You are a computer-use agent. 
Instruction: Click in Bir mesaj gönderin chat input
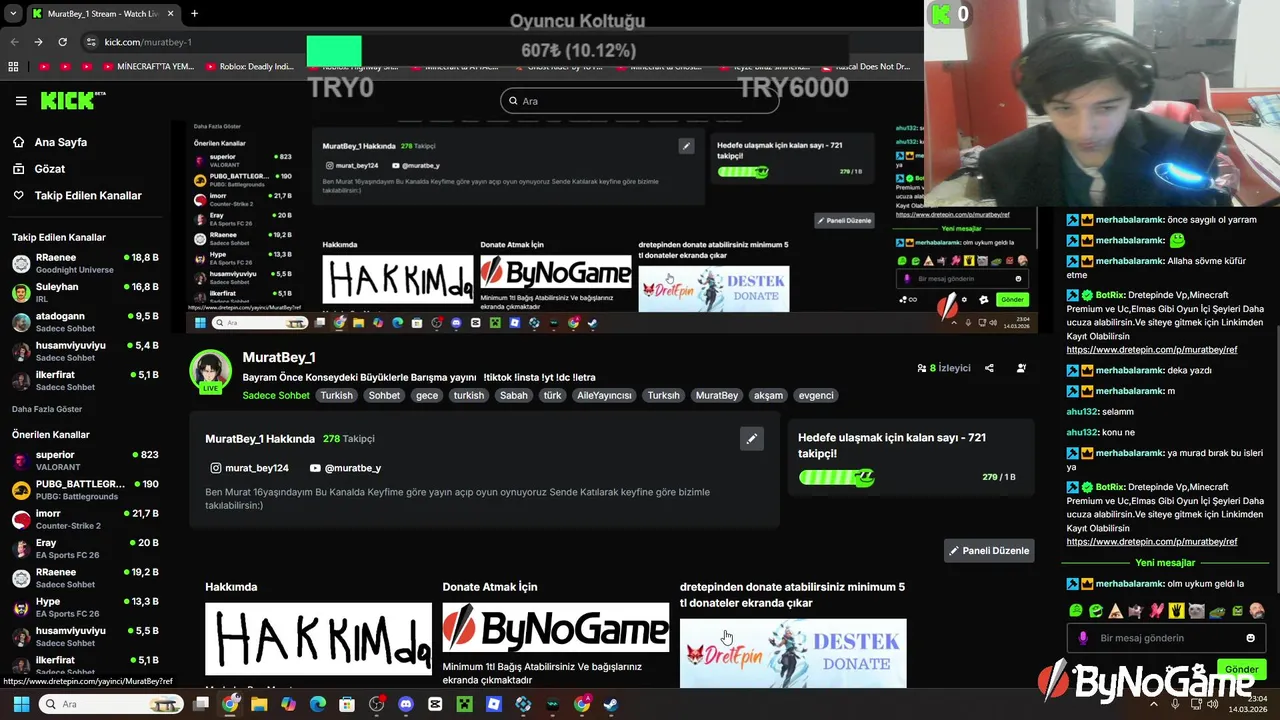1165,638
